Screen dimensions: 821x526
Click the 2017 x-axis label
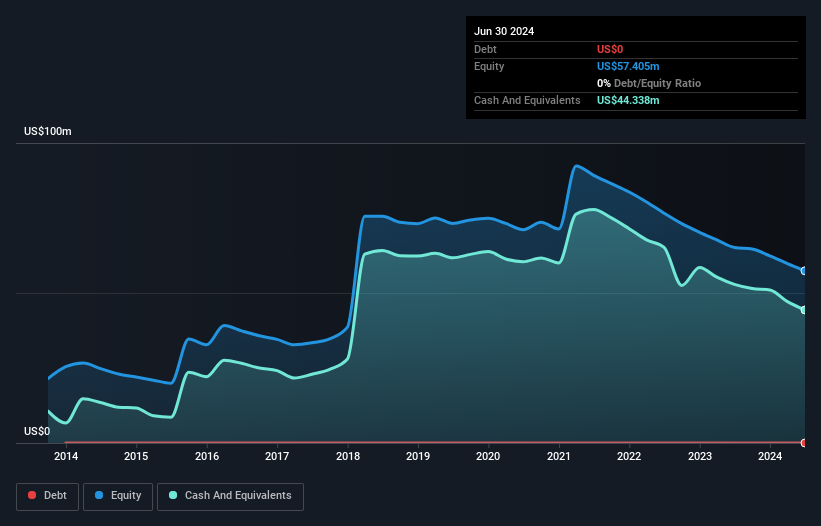pos(277,456)
